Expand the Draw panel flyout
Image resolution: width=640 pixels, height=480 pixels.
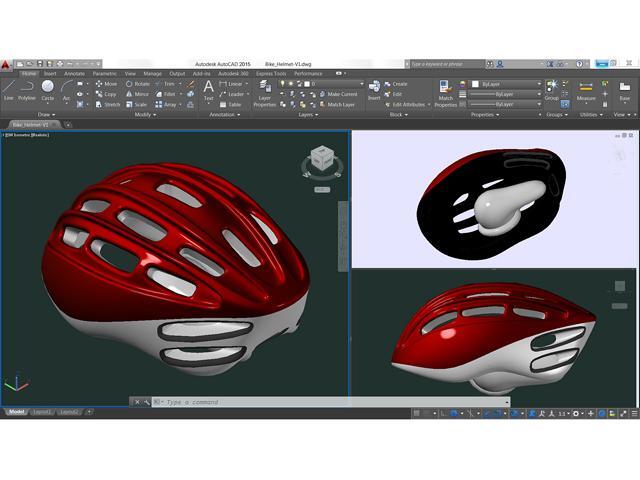[x=42, y=114]
